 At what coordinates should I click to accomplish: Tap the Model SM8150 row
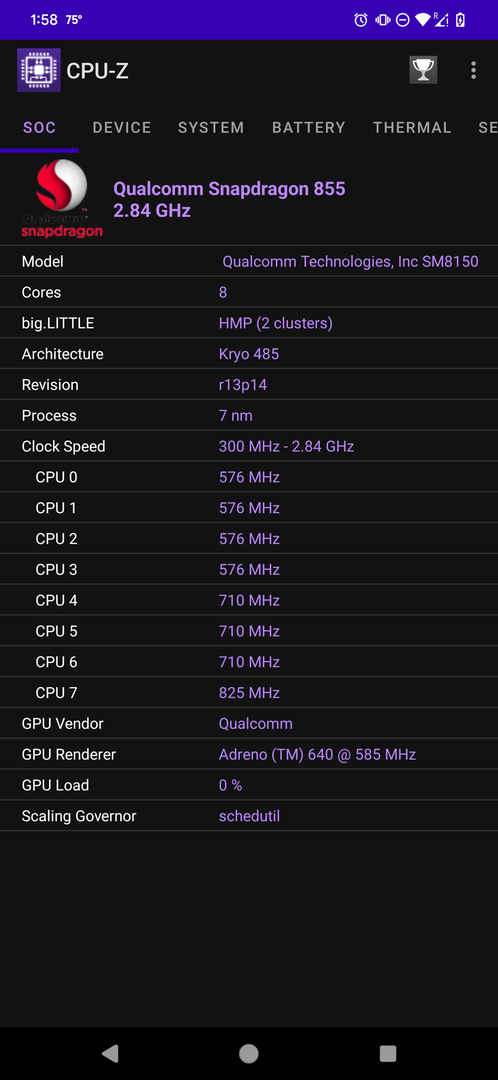[x=249, y=262]
